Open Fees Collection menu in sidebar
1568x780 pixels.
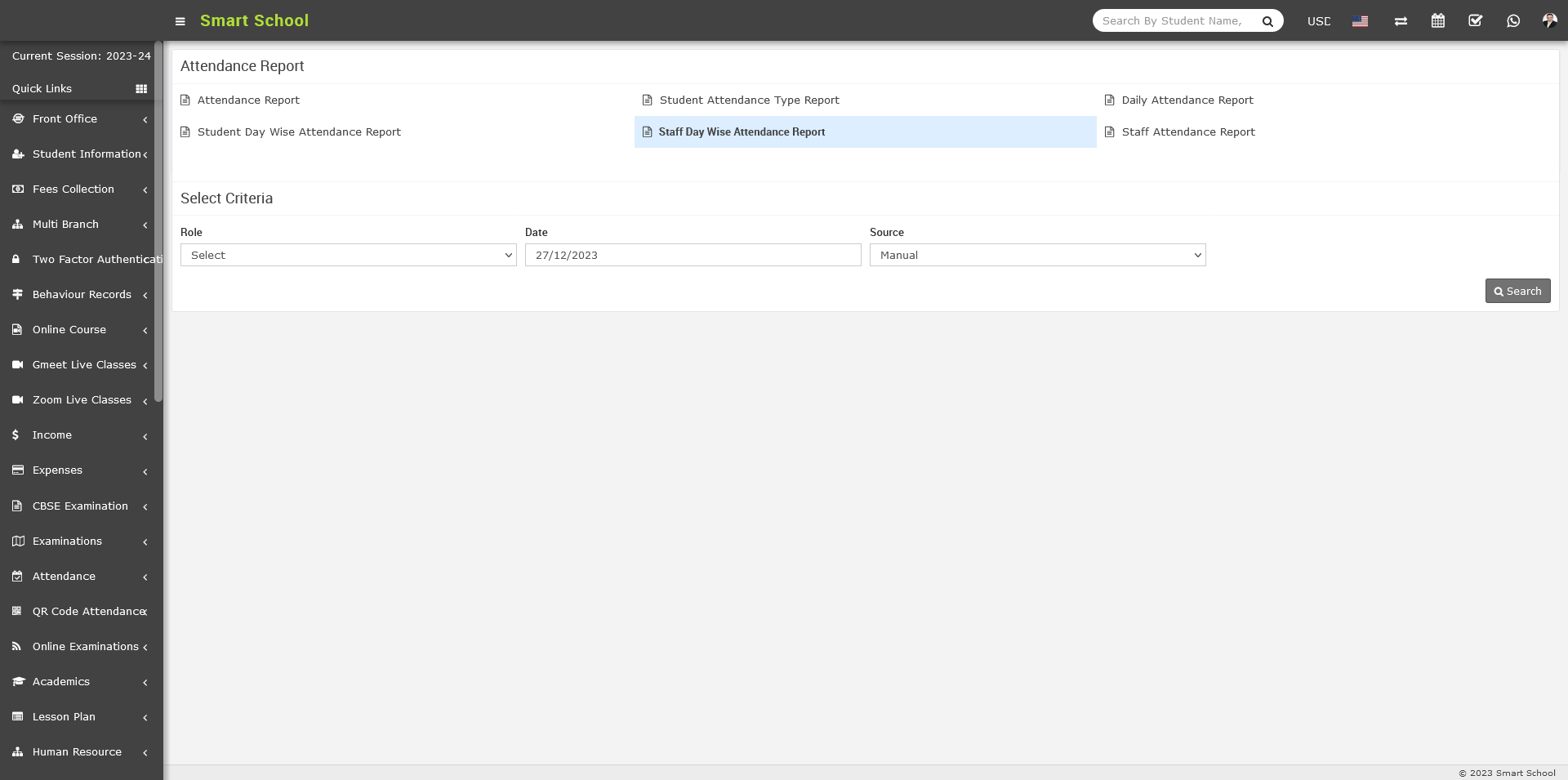(73, 189)
